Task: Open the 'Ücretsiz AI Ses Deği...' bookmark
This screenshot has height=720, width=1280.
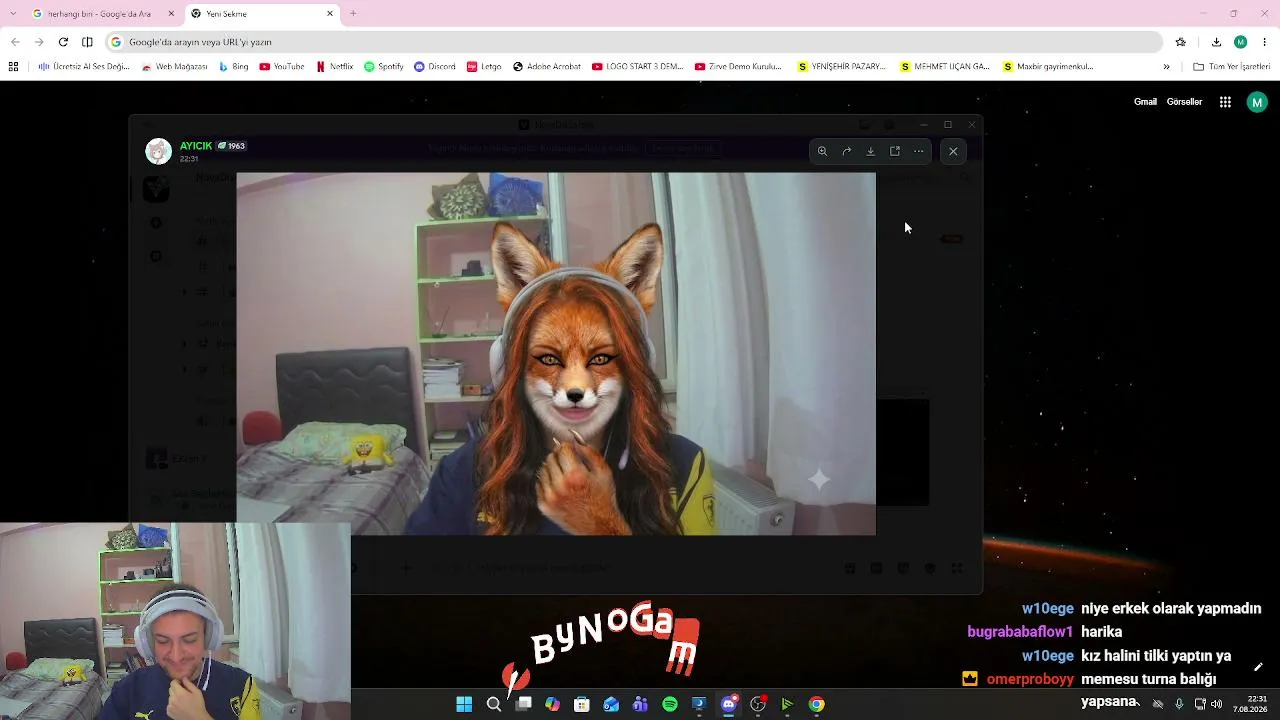Action: 84,67
